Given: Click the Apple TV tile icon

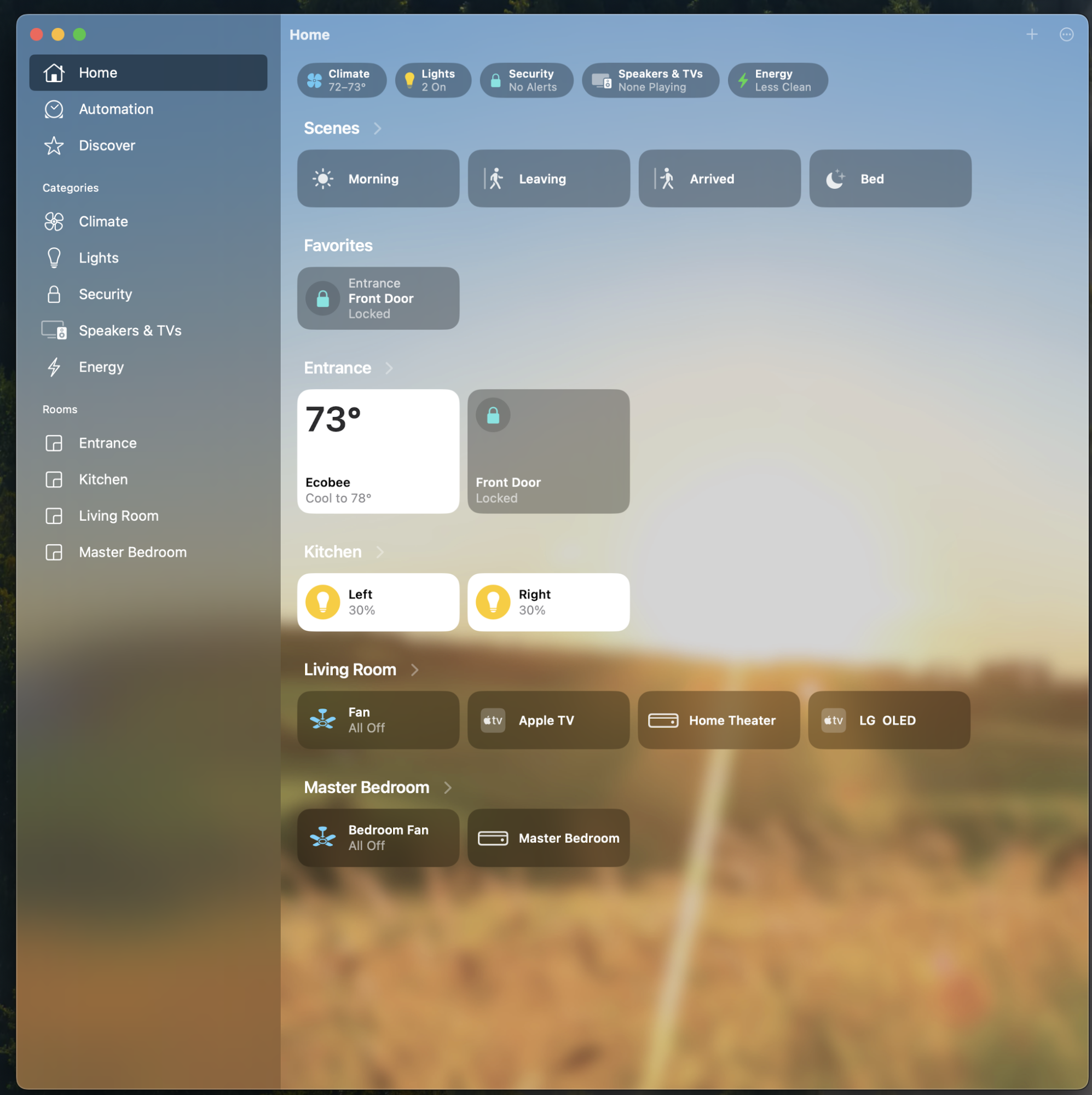Looking at the screenshot, I should click(493, 720).
